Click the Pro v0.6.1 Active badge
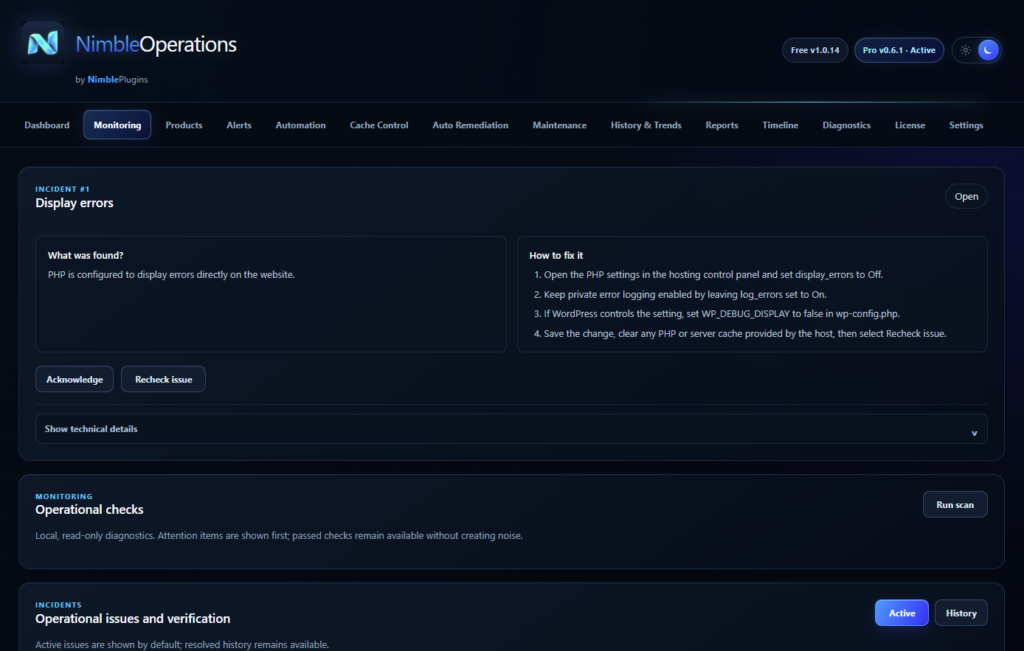The width and height of the screenshot is (1024, 651). click(x=899, y=50)
